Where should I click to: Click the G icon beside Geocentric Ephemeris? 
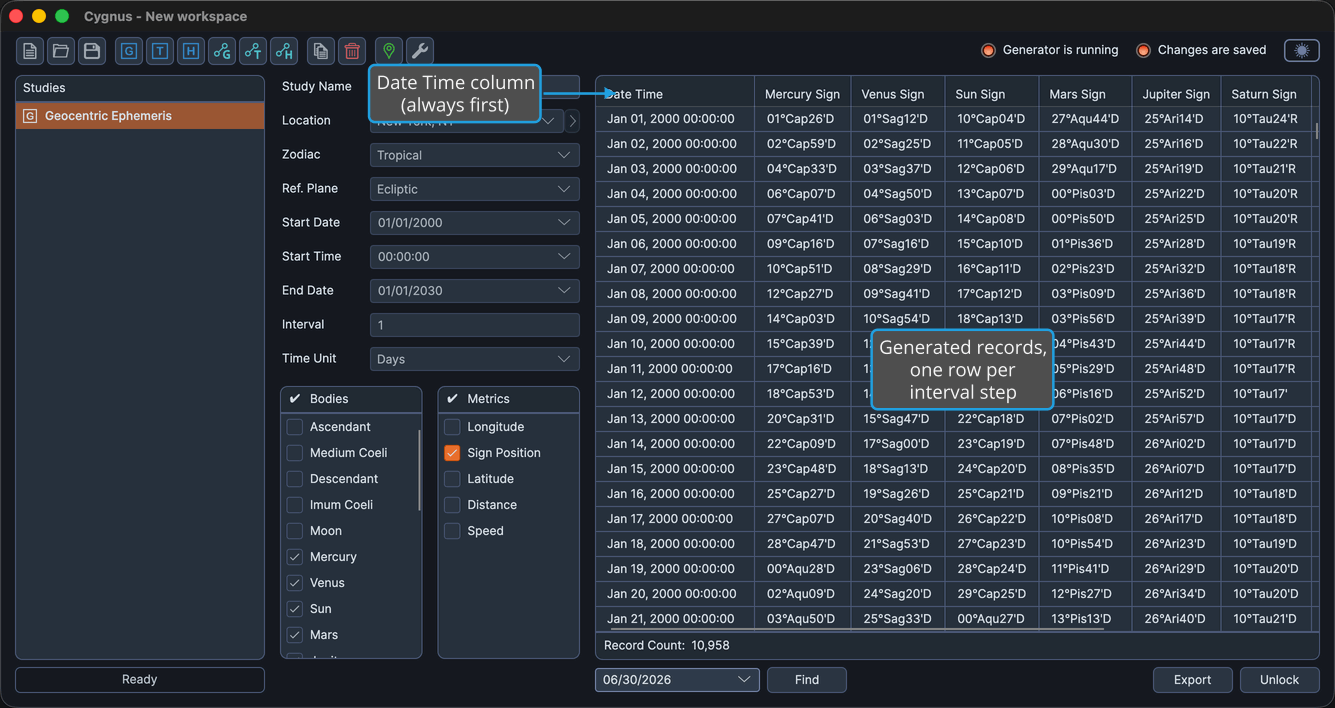[x=30, y=116]
